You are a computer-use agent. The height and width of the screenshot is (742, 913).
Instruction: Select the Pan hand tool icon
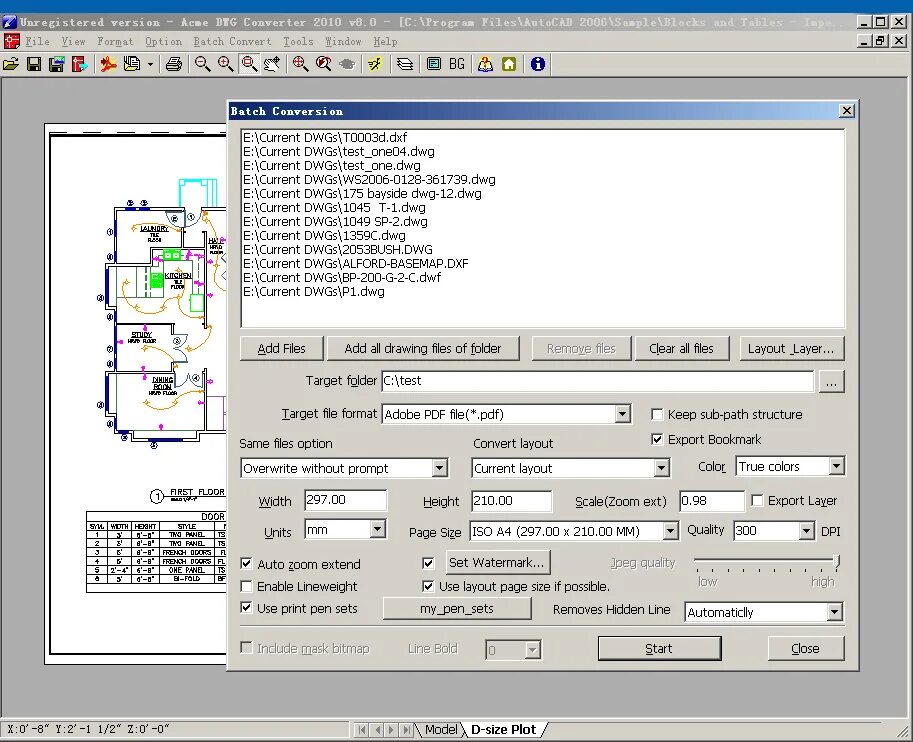(x=272, y=64)
